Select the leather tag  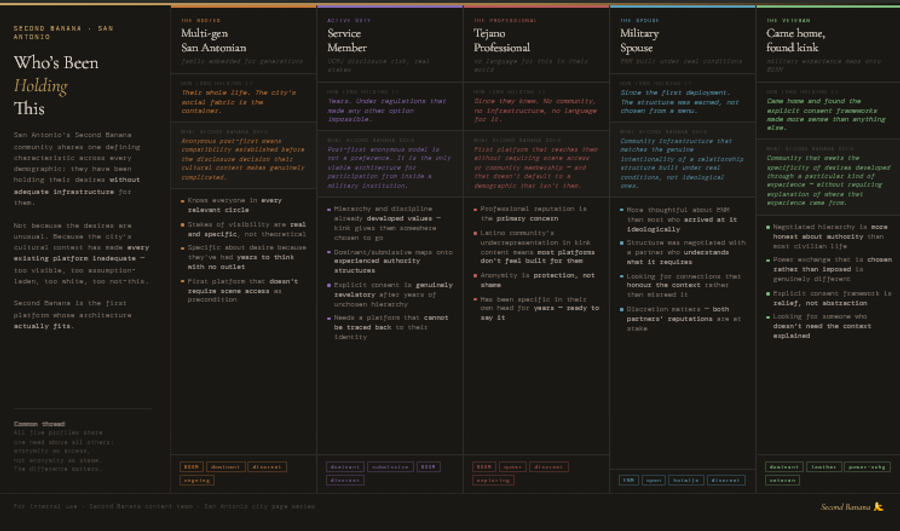coord(824,467)
